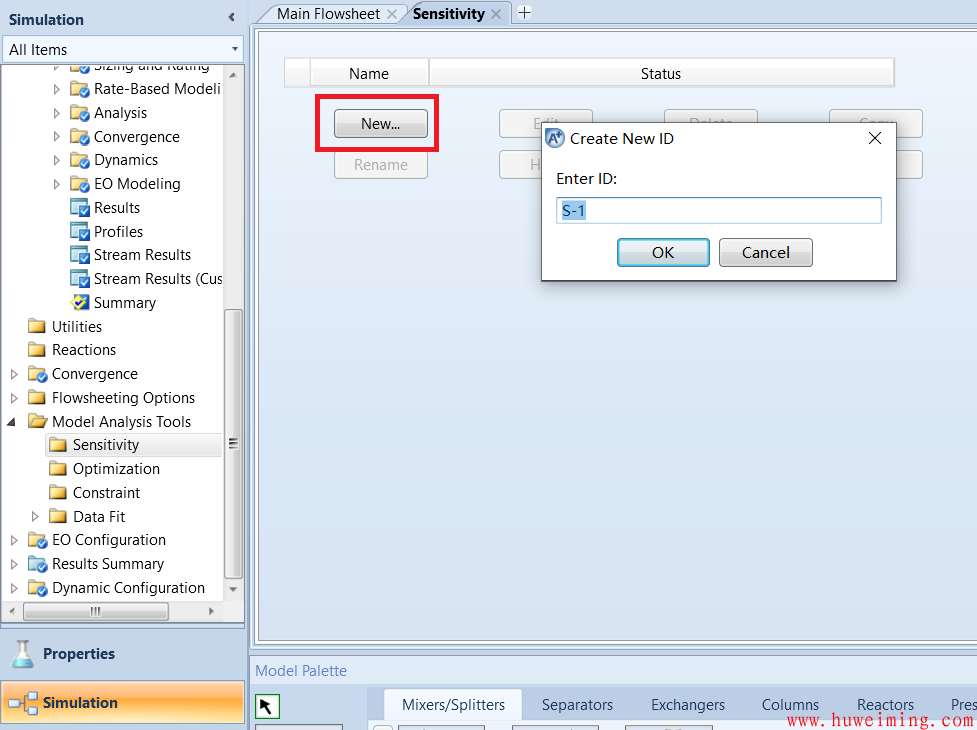Switch to the Main Flowsheet tab

[x=328, y=14]
